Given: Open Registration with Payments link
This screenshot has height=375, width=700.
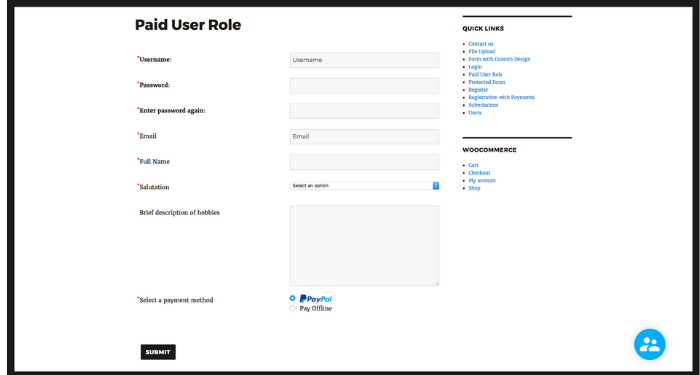Looking at the screenshot, I should [x=501, y=97].
